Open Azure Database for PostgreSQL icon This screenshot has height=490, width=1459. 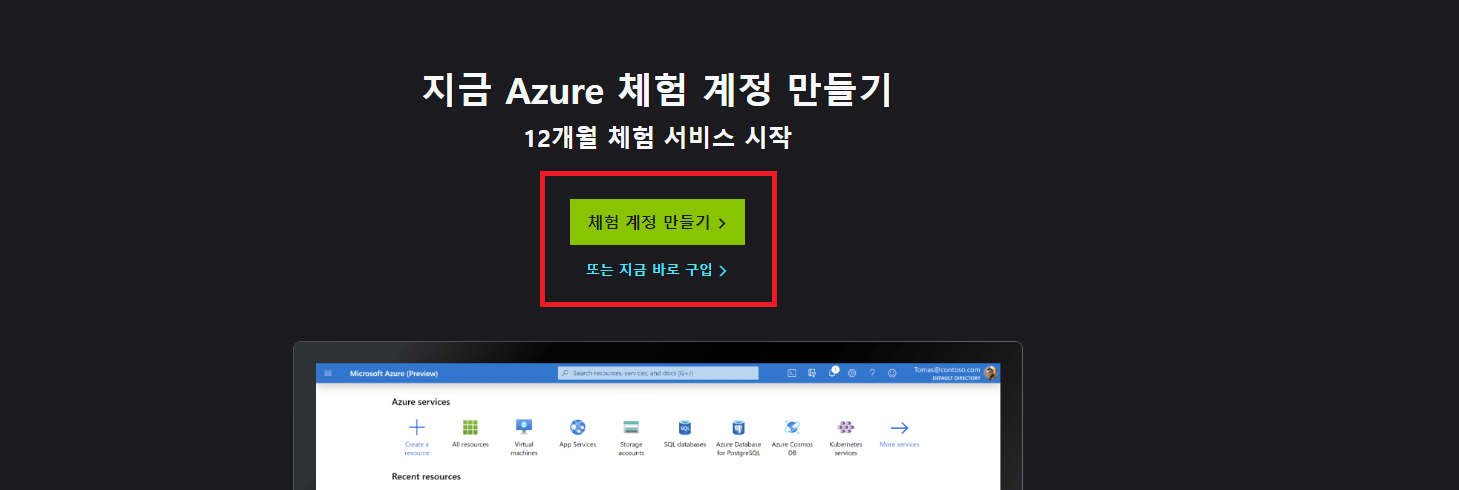click(738, 427)
